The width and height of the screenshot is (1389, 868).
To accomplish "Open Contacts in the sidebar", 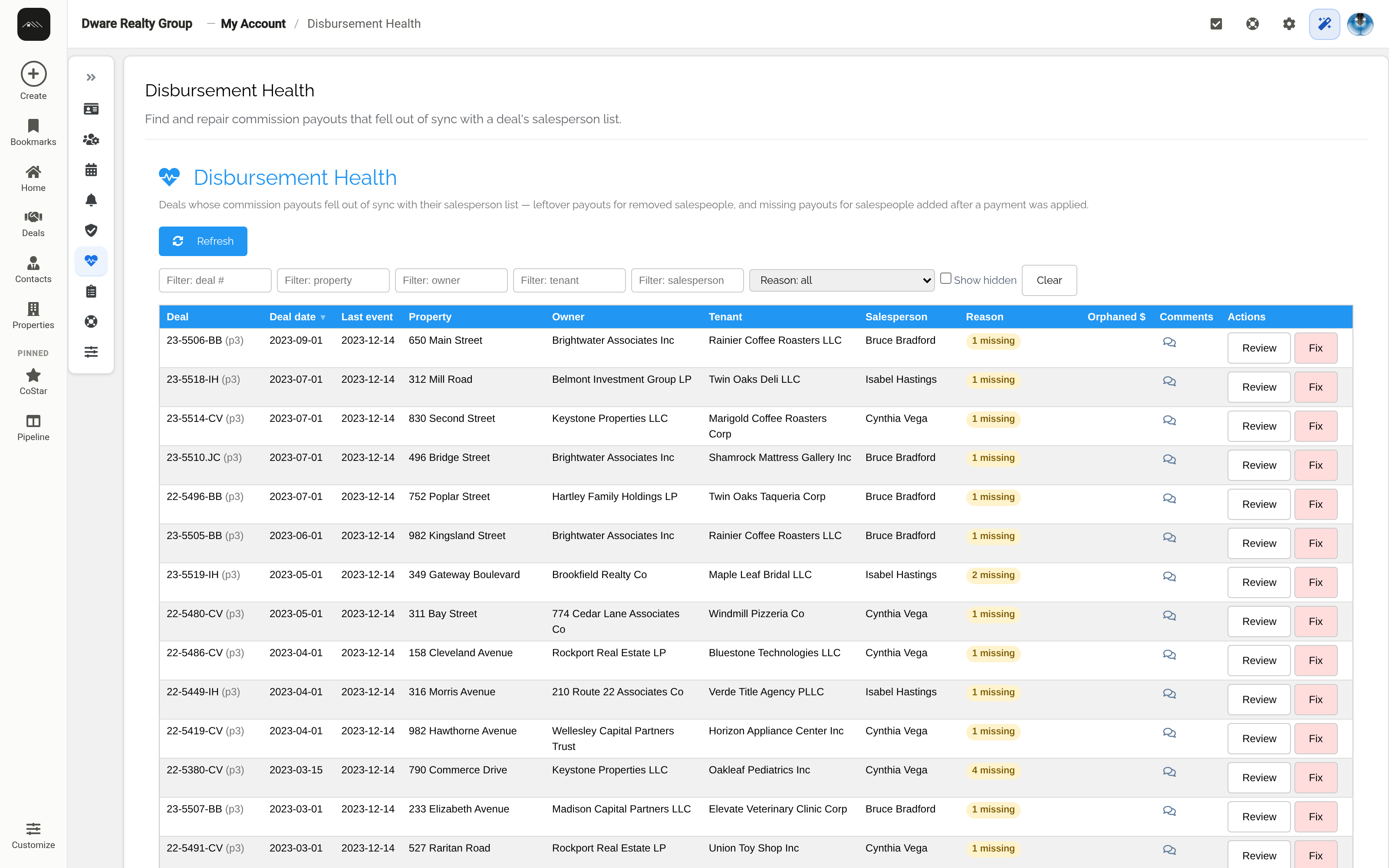I will (33, 270).
